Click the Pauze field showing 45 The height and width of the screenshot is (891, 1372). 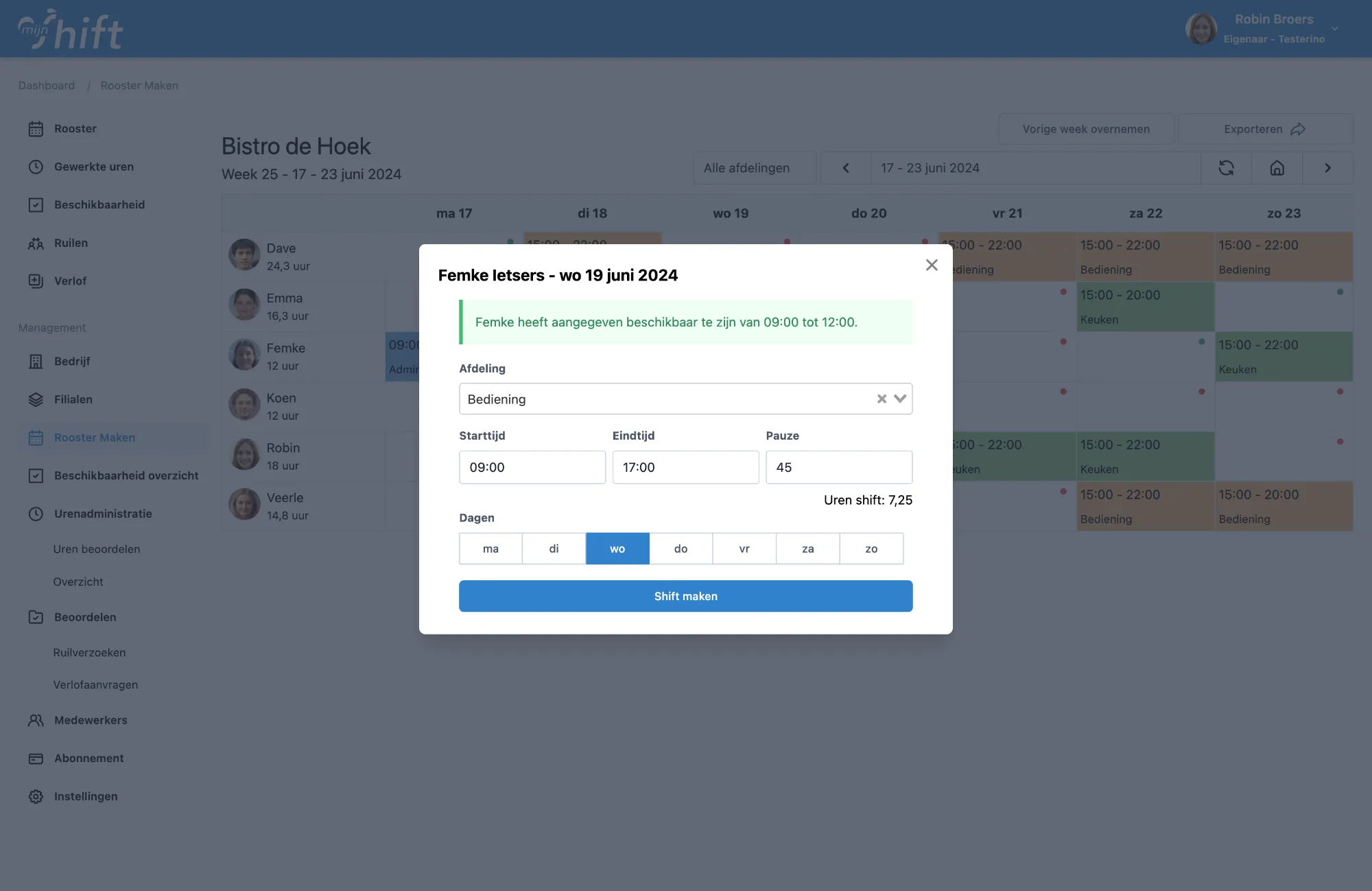coord(839,467)
